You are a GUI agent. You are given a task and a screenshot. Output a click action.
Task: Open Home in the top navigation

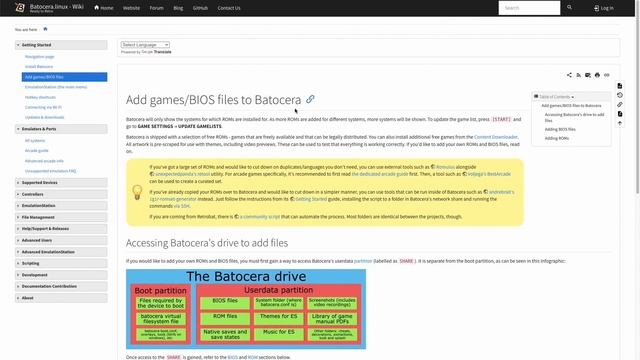pos(104,8)
